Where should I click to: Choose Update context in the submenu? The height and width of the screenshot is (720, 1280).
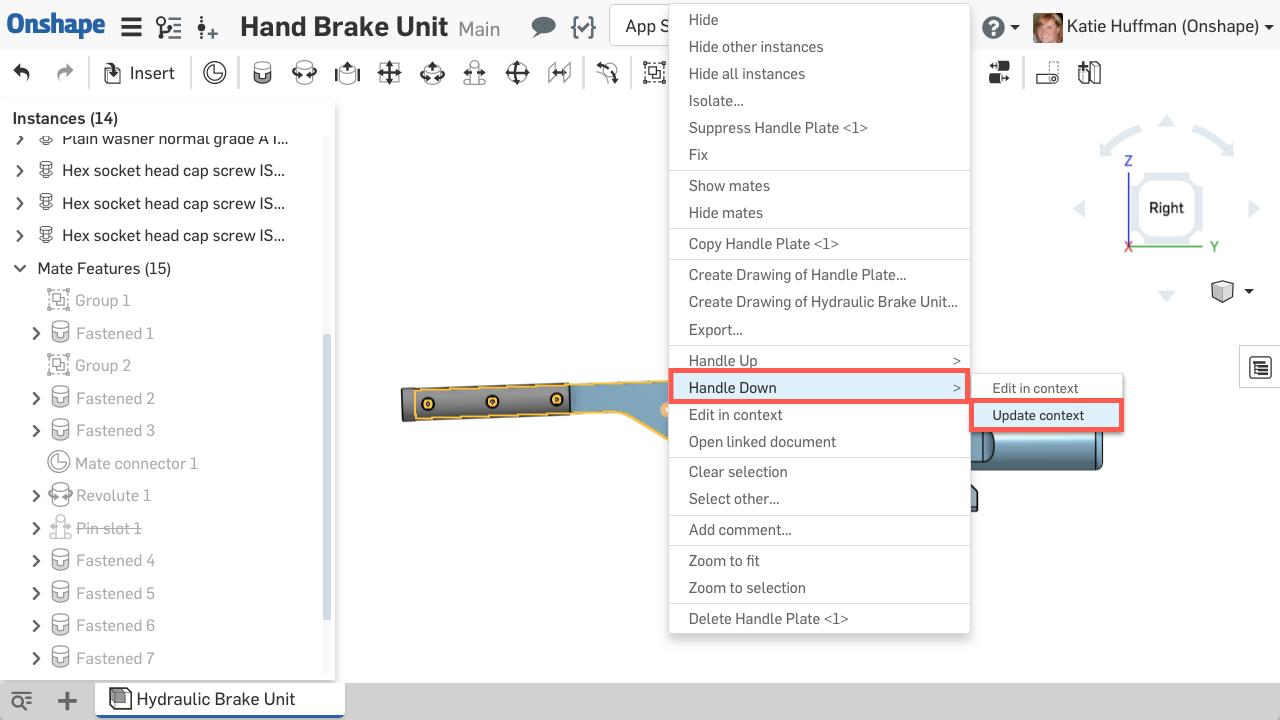(1038, 415)
